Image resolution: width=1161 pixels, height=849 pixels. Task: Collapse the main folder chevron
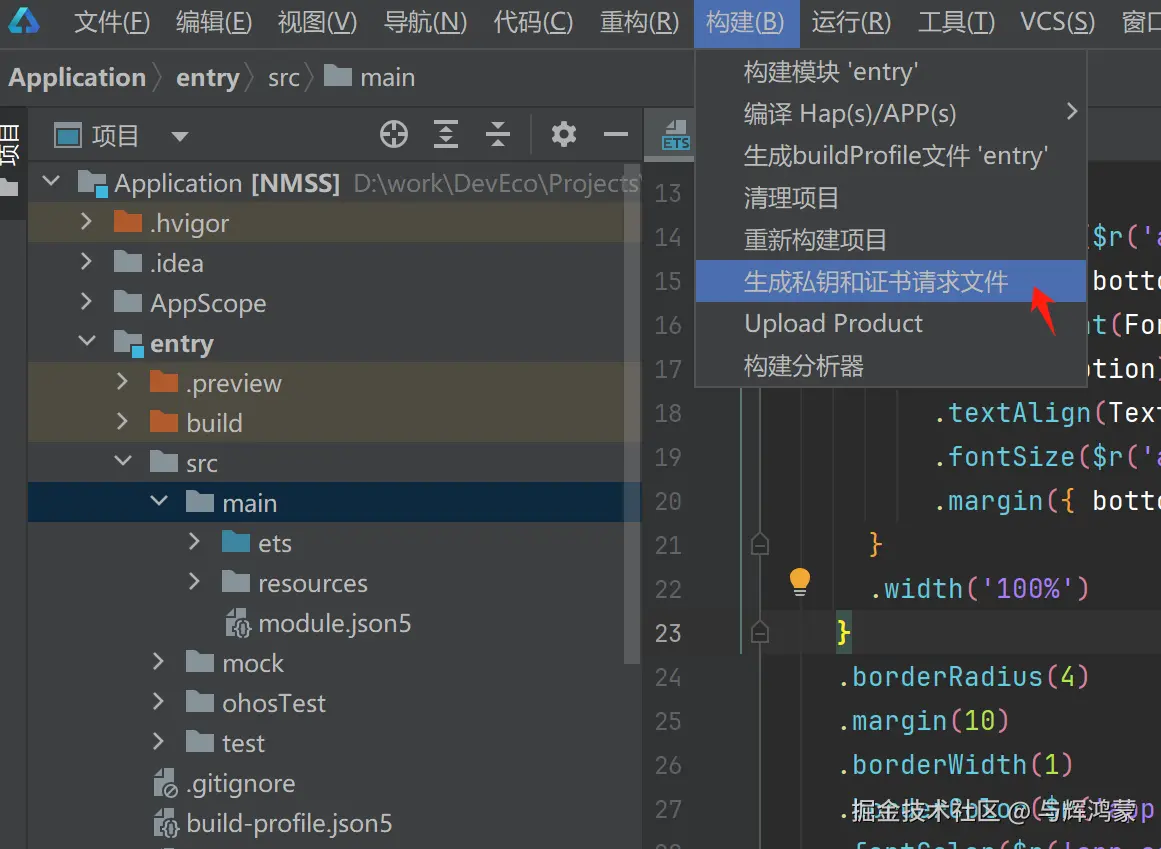159,501
